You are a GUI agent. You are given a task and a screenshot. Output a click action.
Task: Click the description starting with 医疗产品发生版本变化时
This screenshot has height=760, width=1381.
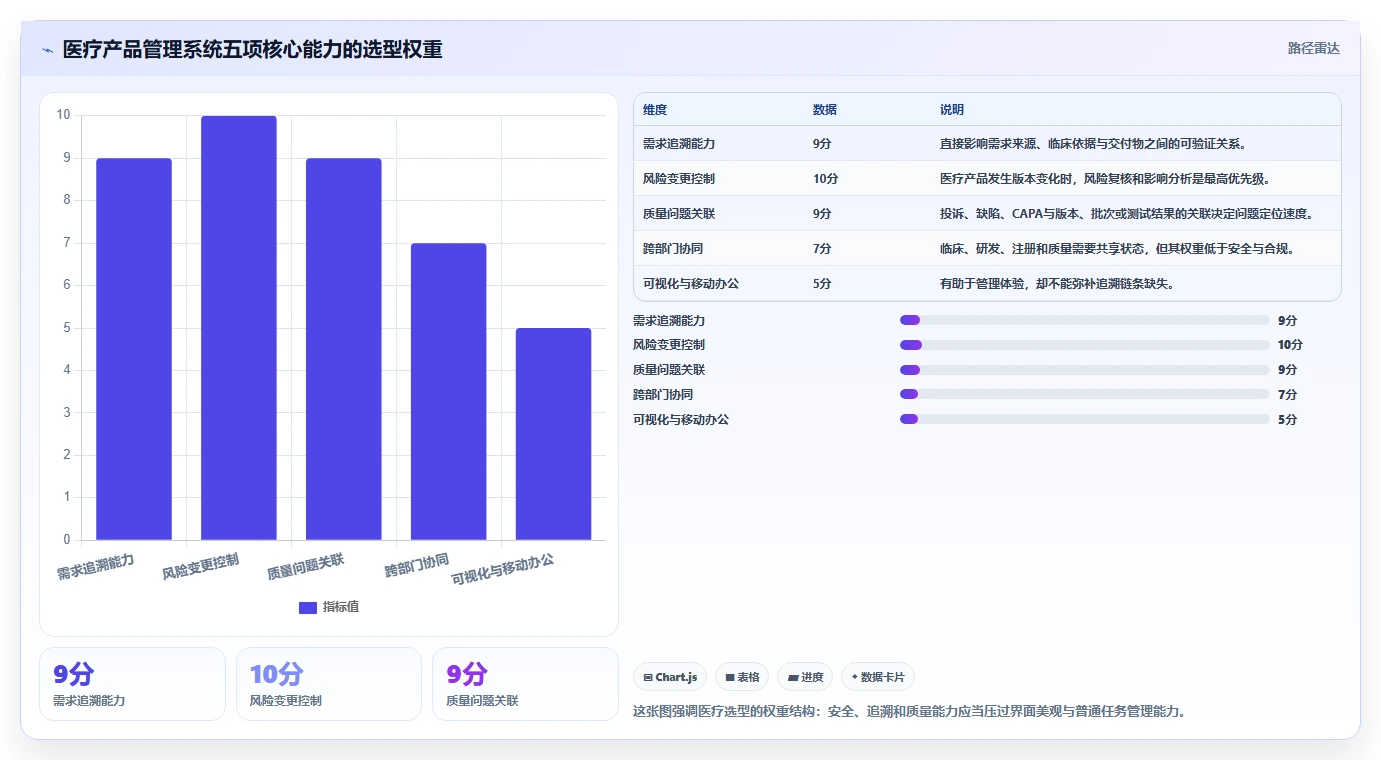click(x=1105, y=179)
